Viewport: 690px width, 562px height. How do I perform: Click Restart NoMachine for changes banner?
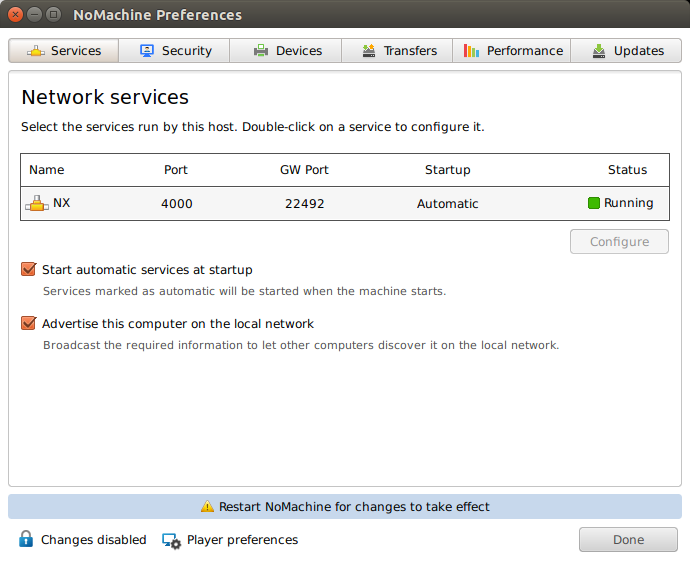[x=345, y=507]
